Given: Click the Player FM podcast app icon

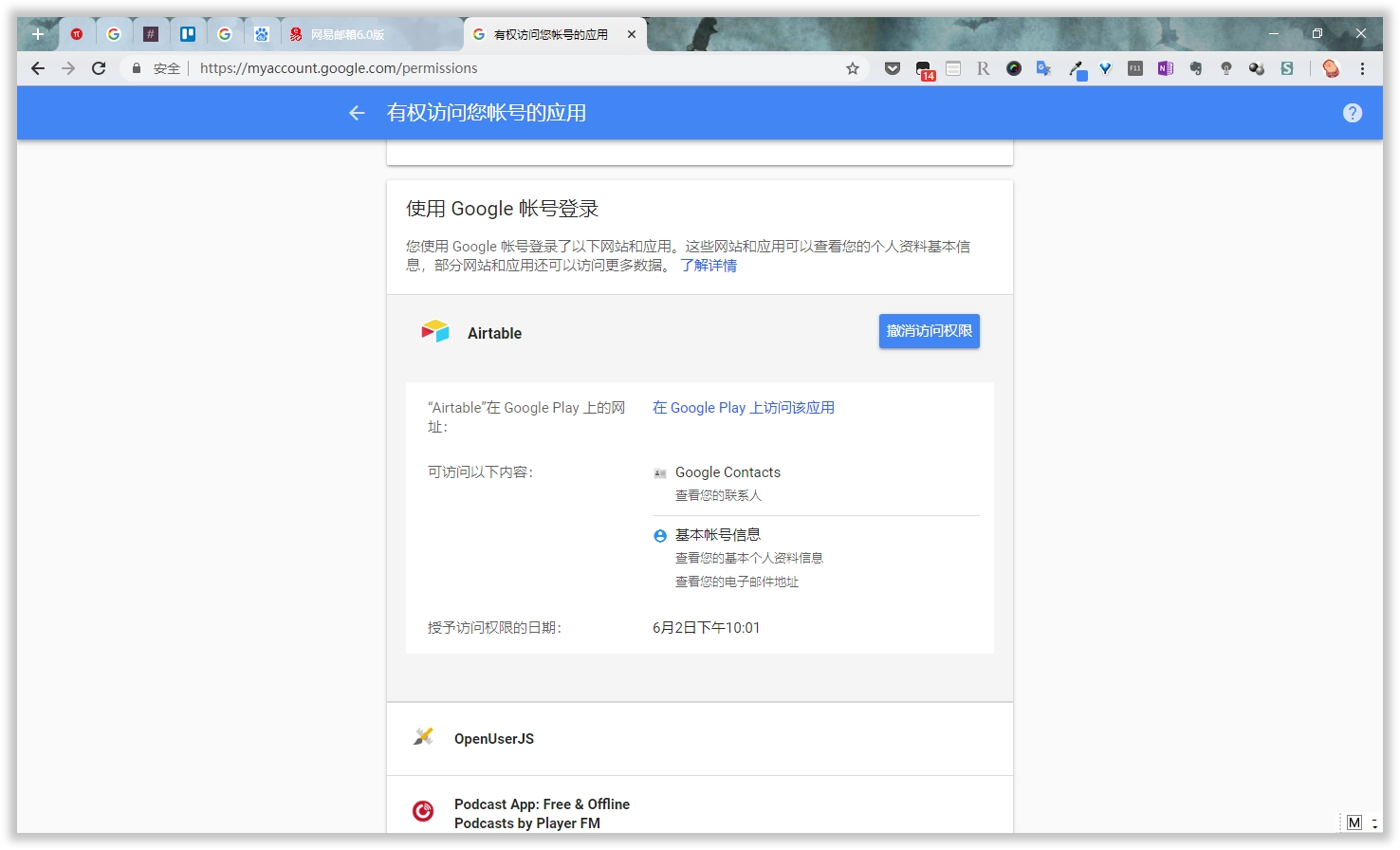Looking at the screenshot, I should click(423, 811).
